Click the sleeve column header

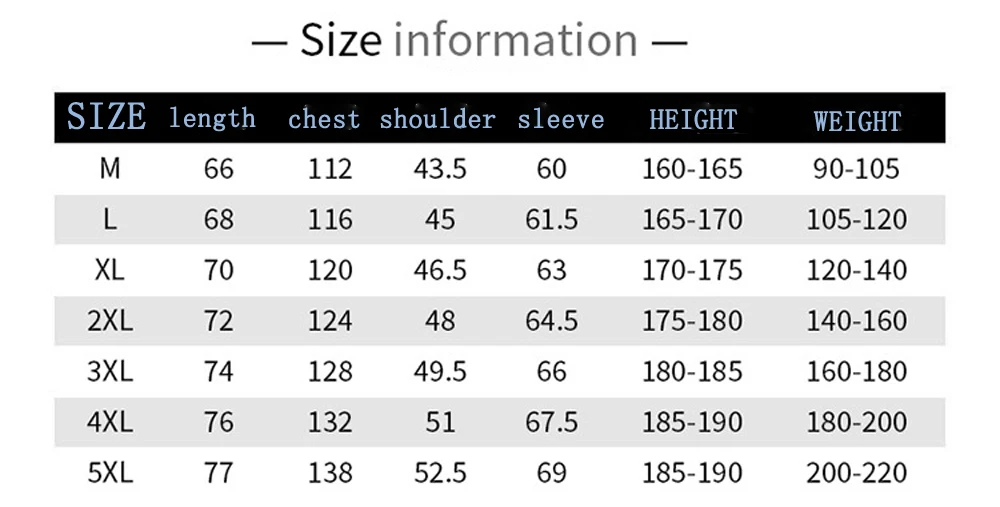tap(561, 119)
